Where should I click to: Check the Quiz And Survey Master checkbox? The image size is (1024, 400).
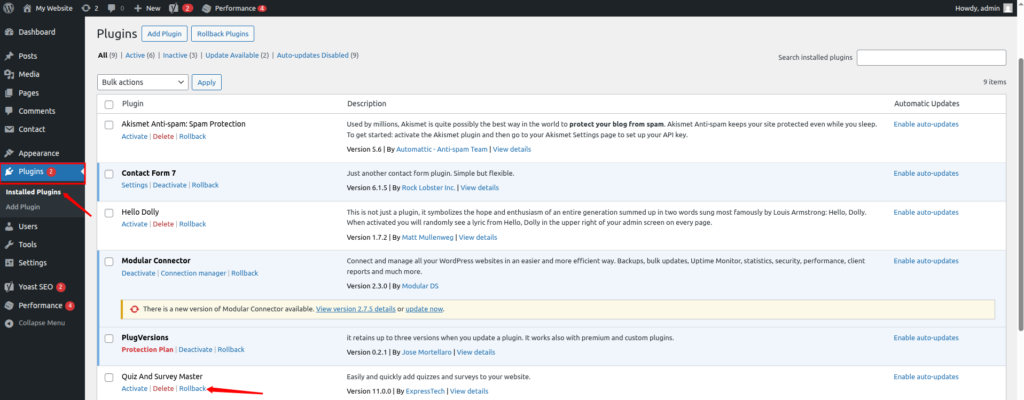109,377
